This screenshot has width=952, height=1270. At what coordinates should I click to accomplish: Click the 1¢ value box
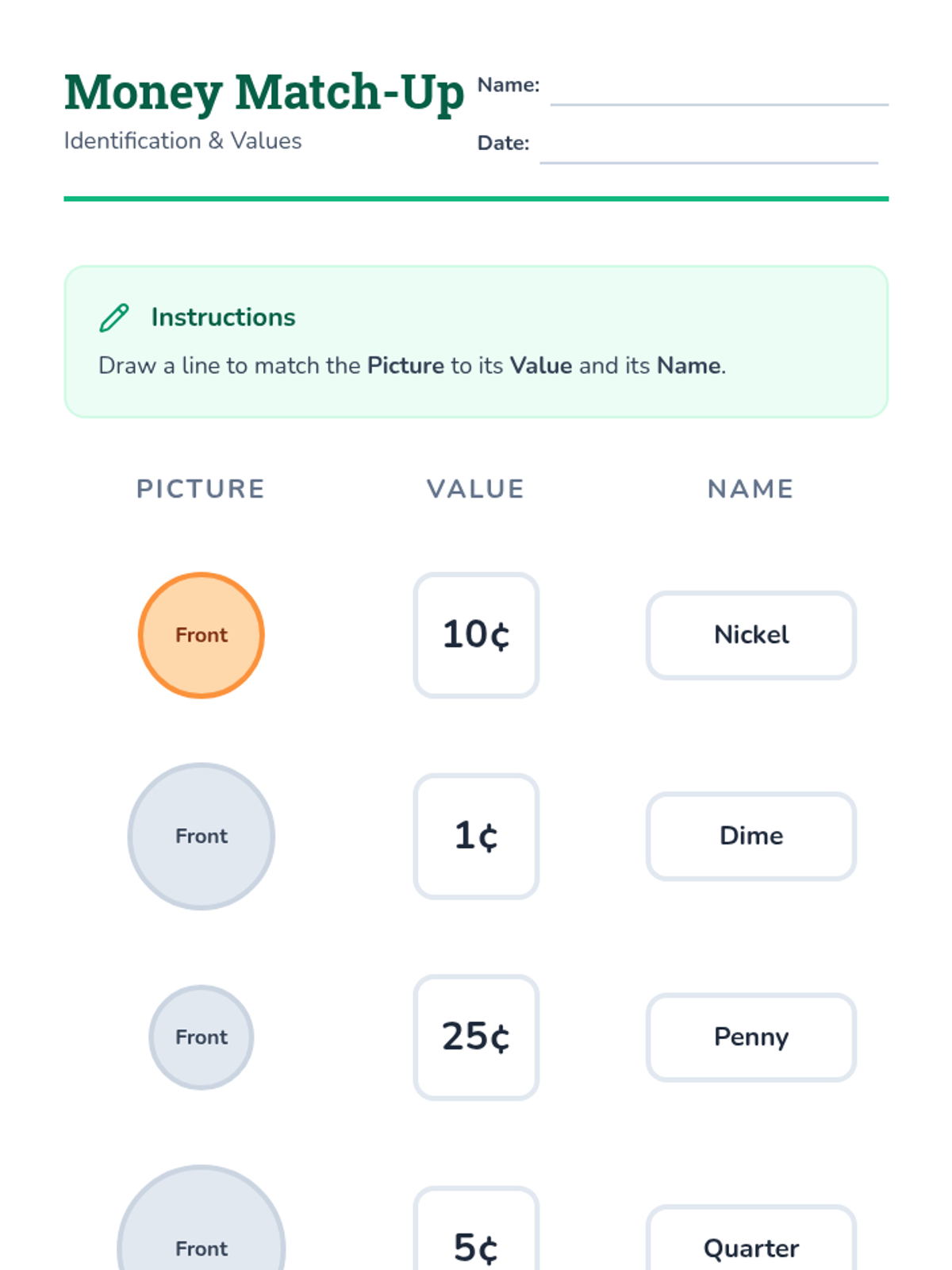(x=476, y=836)
